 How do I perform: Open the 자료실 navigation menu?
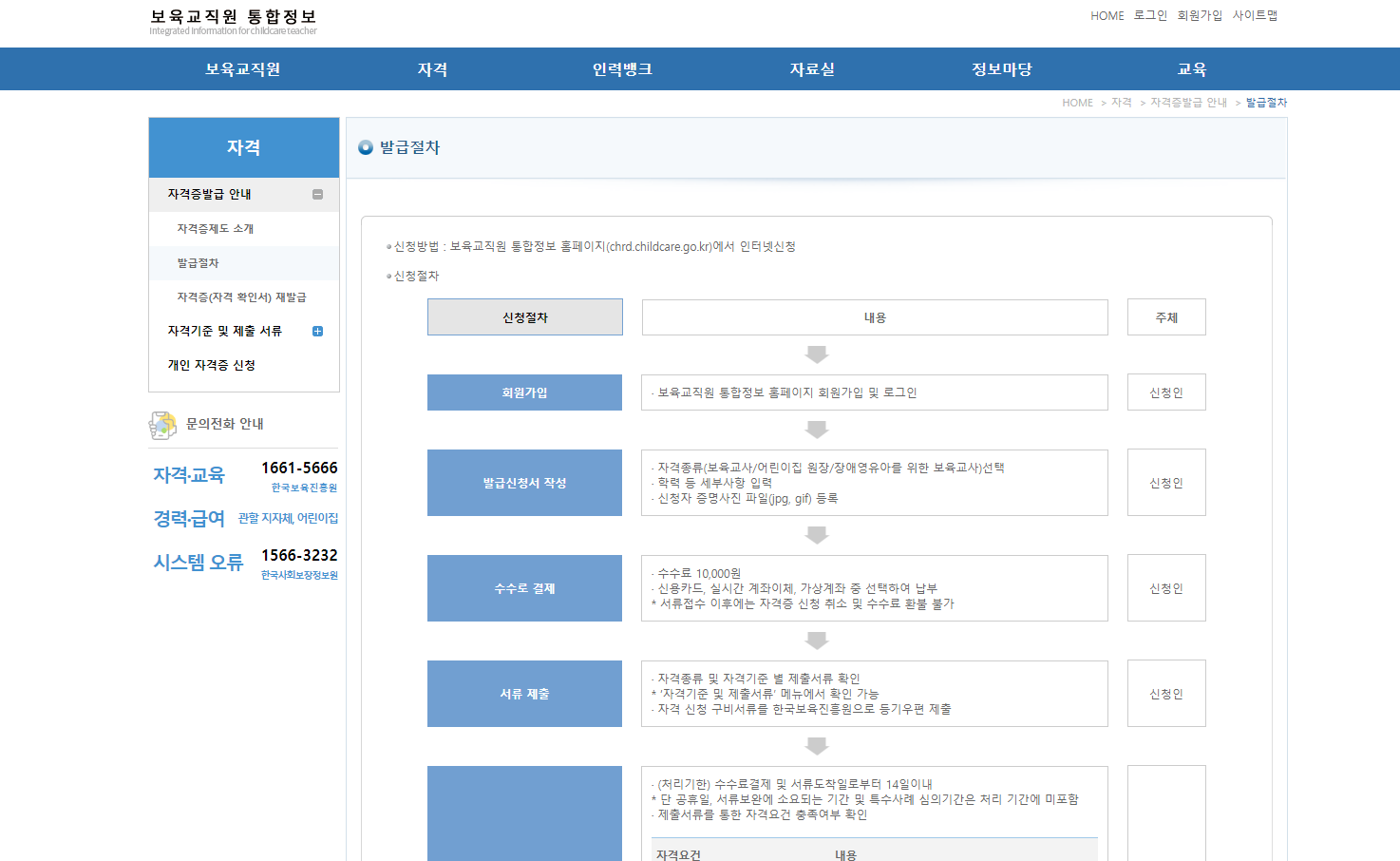(x=812, y=68)
